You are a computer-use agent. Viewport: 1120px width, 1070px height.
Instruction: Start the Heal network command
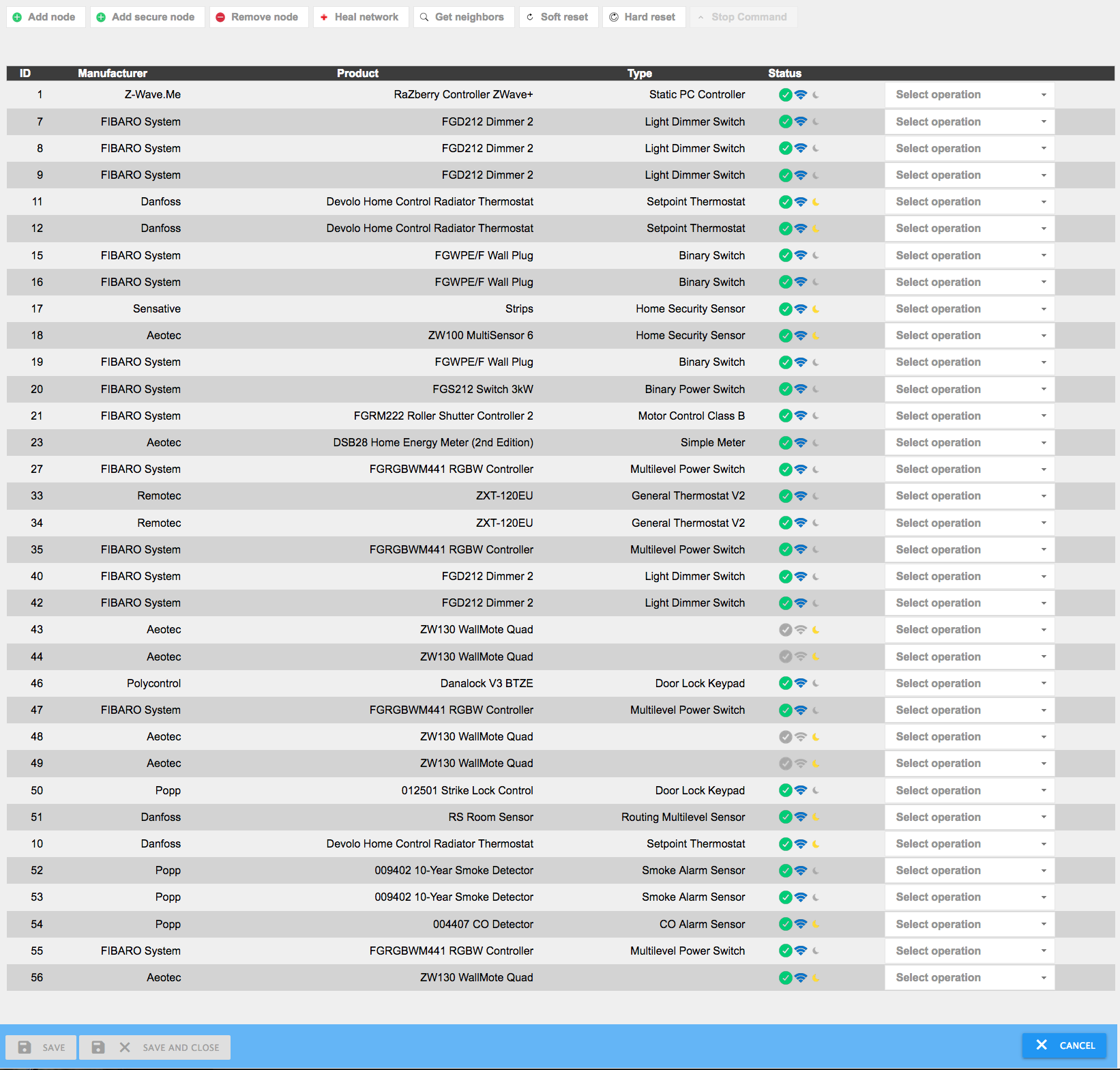360,17
